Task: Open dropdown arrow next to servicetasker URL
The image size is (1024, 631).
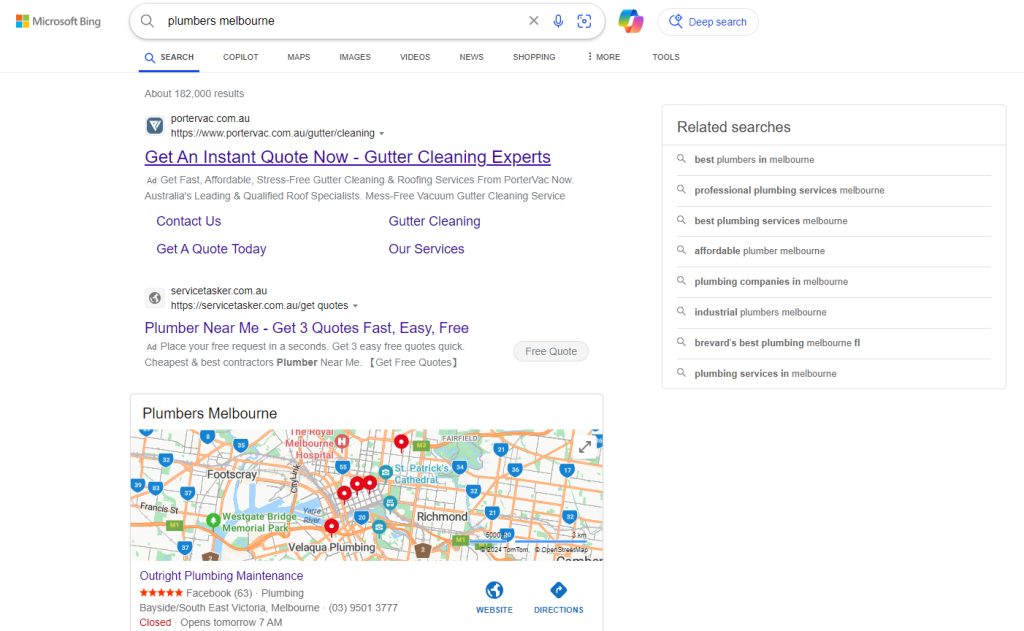Action: click(x=355, y=306)
